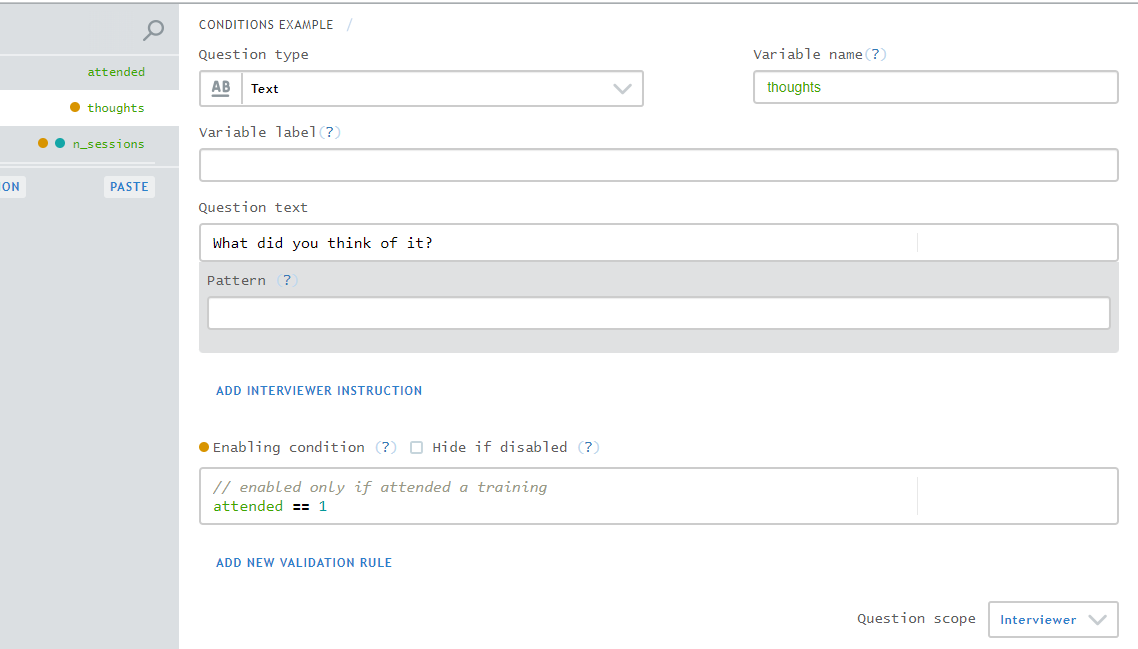Click Add Interviewer Instruction
The height and width of the screenshot is (649, 1138).
[x=319, y=391]
